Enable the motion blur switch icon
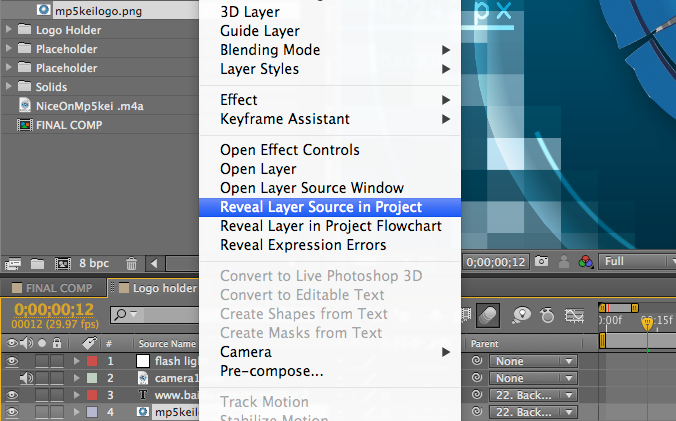Viewport: 676px width, 421px height. pos(490,315)
